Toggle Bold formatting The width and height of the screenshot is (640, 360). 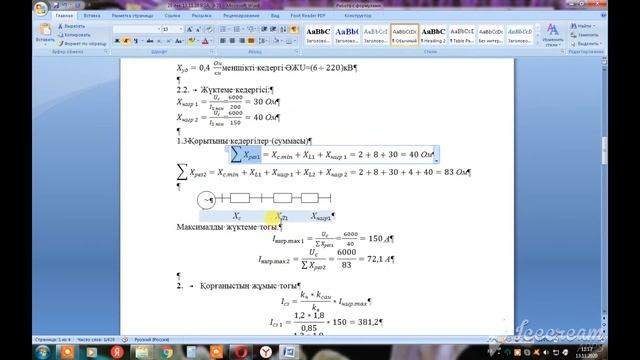pyautogui.click(x=117, y=41)
